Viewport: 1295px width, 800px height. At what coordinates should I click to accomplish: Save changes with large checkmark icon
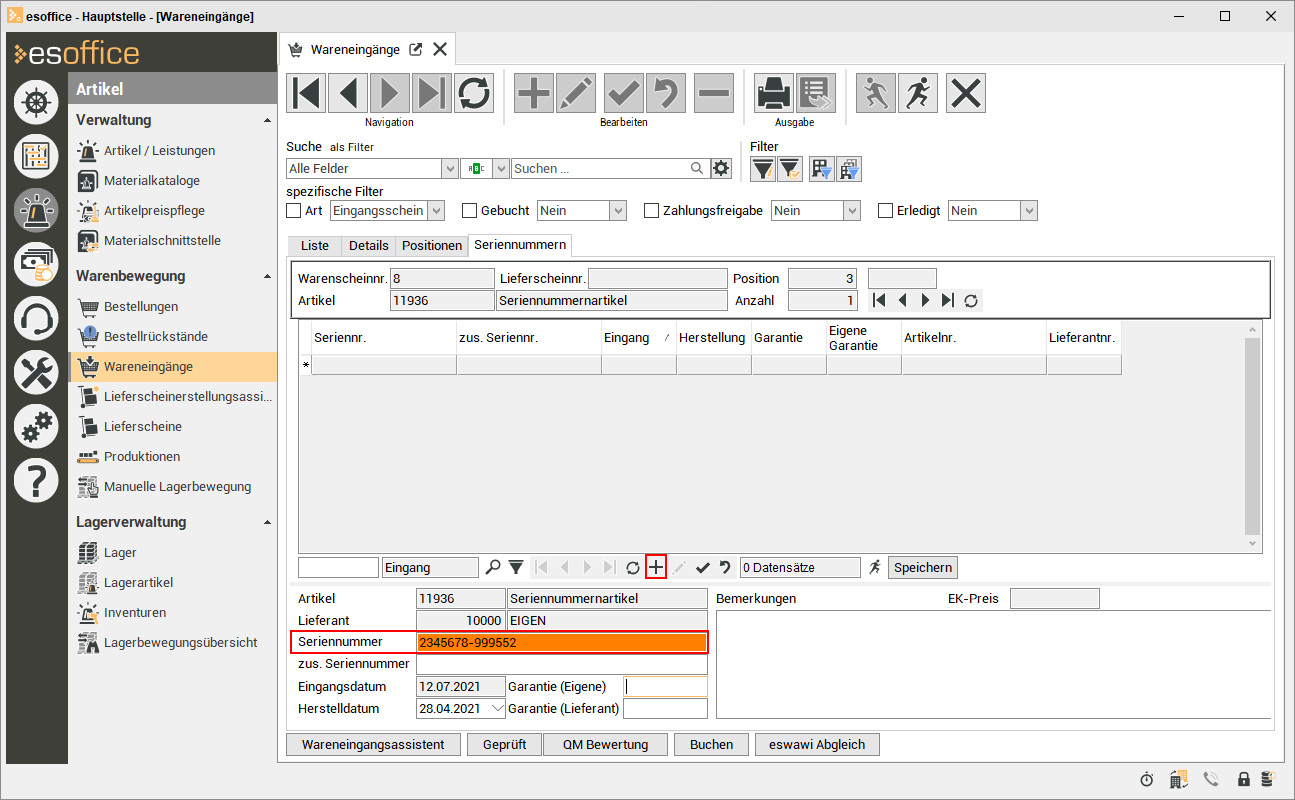624,93
